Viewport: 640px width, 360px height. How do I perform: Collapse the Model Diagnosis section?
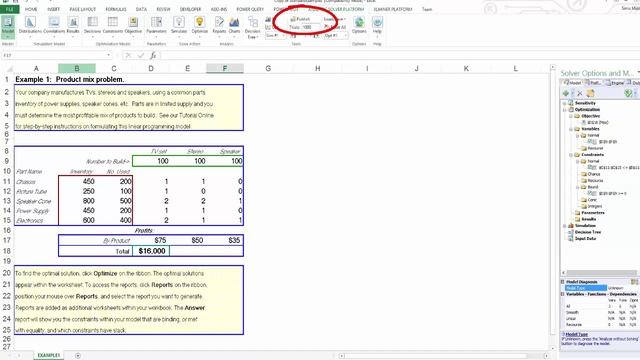pyautogui.click(x=563, y=282)
